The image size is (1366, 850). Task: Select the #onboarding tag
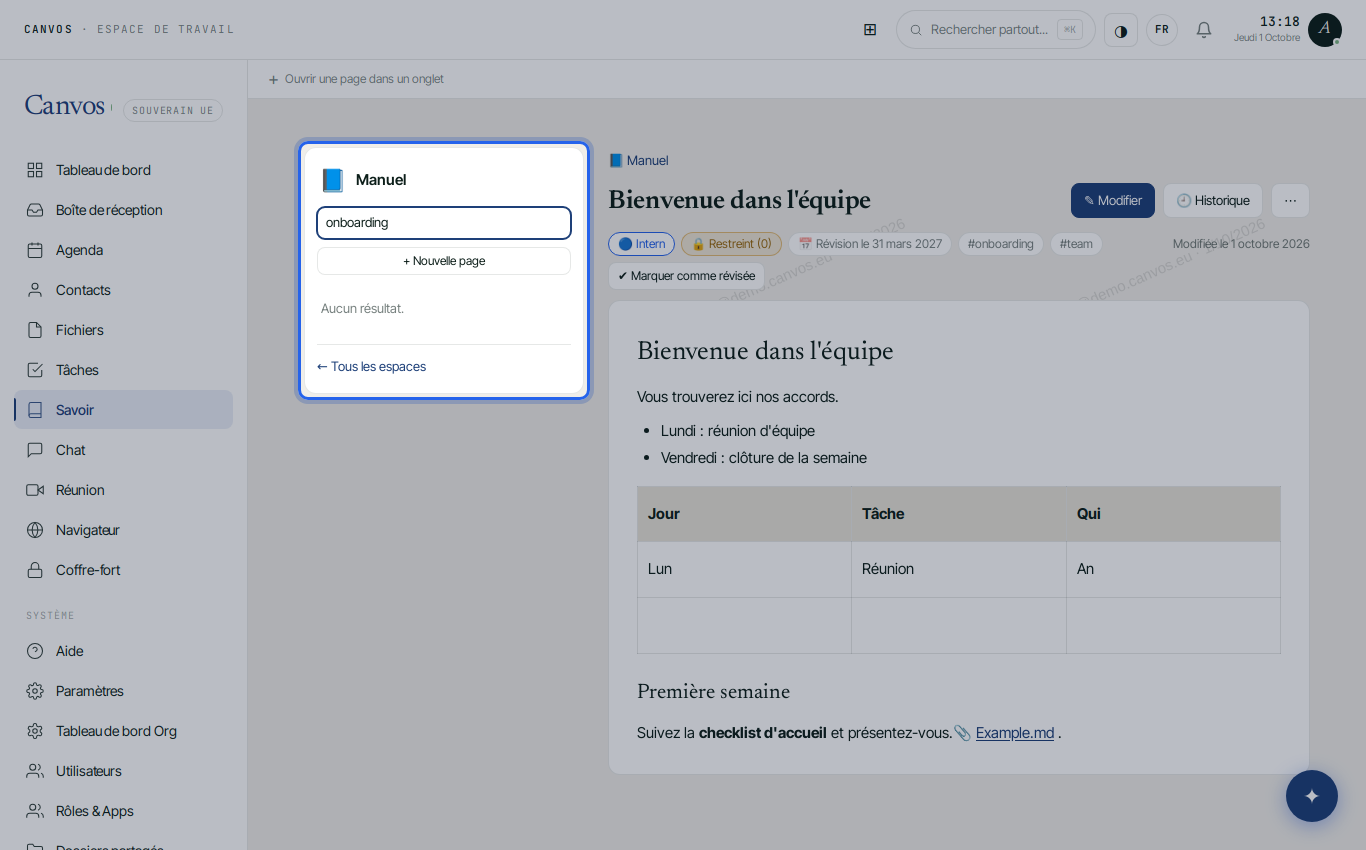[1001, 244]
